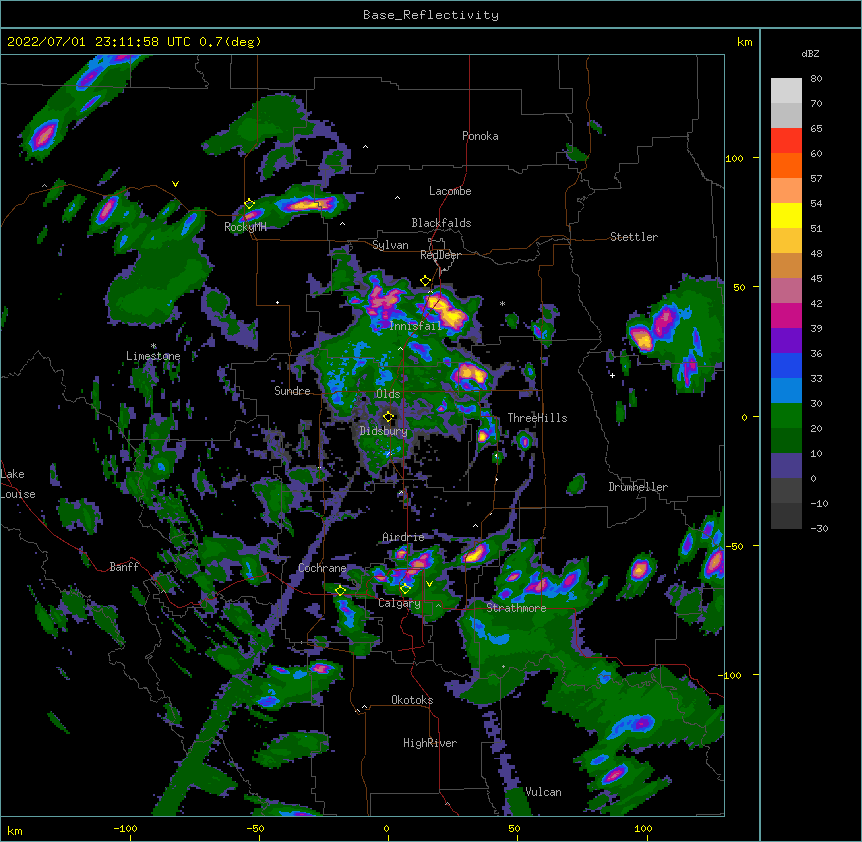Click the RockyMH label
The width and height of the screenshot is (862, 842).
coord(245,227)
